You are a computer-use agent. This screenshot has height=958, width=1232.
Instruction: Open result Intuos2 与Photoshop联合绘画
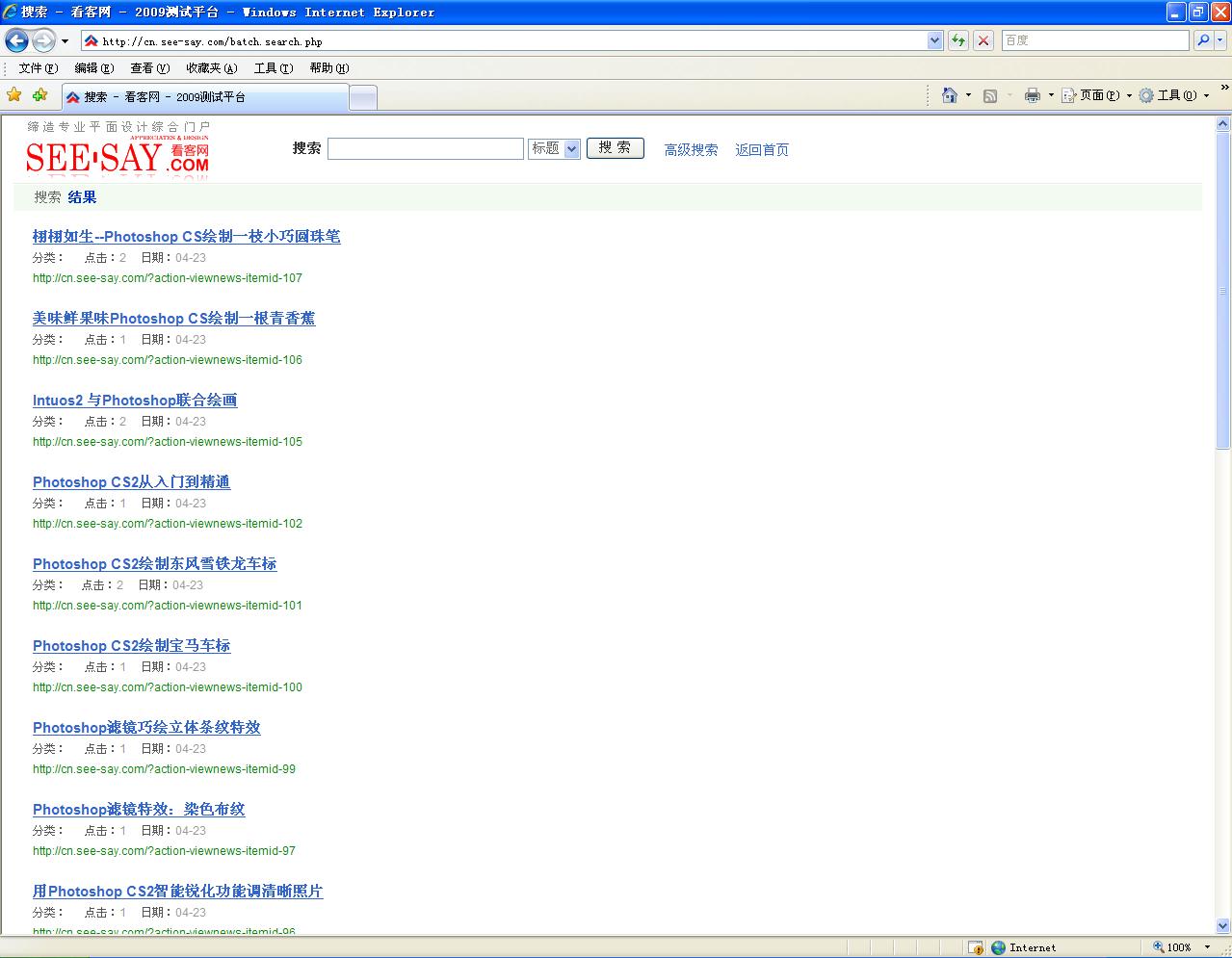[135, 401]
